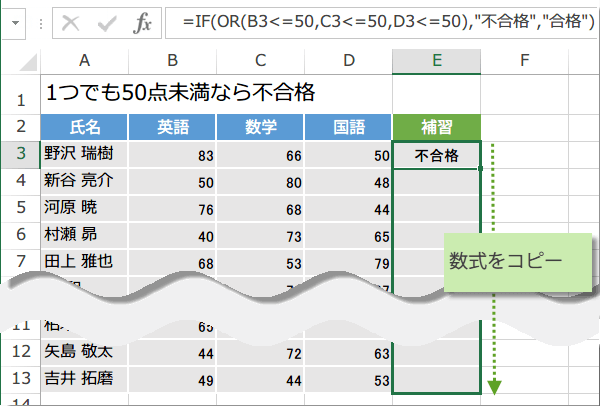Click the empty 補習 cell in row 13

tap(437, 379)
